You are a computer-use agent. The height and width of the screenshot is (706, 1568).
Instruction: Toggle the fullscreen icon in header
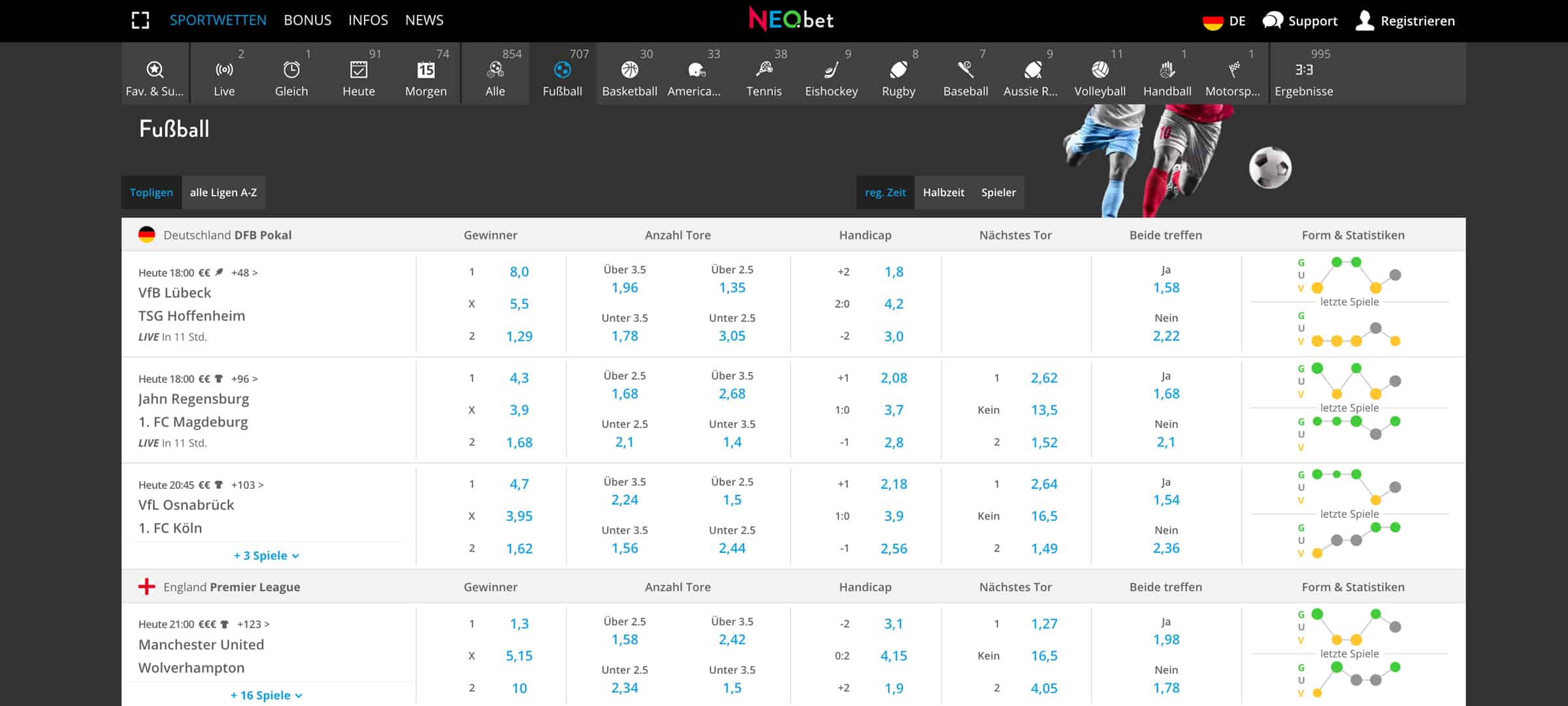tap(140, 20)
